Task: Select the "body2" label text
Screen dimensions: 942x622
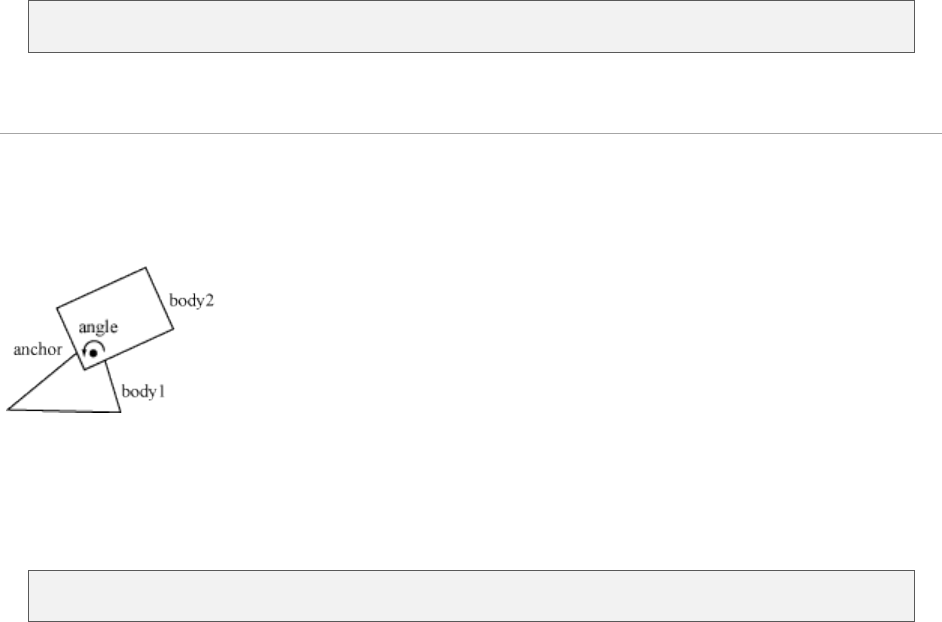Action: [x=192, y=301]
